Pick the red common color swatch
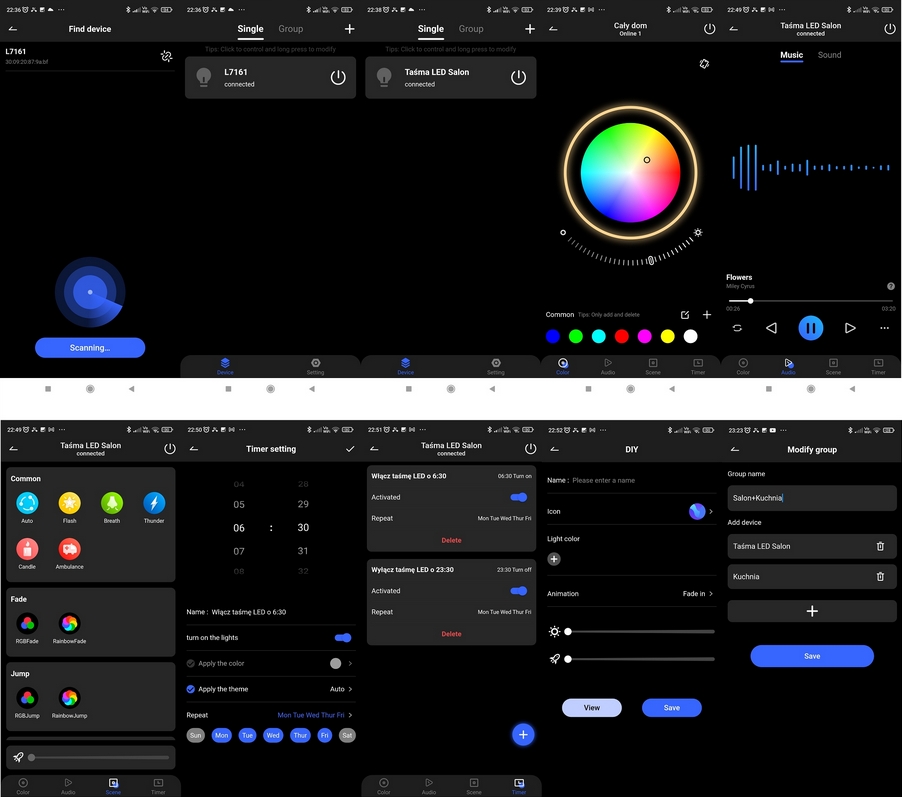The width and height of the screenshot is (902, 797). [622, 337]
